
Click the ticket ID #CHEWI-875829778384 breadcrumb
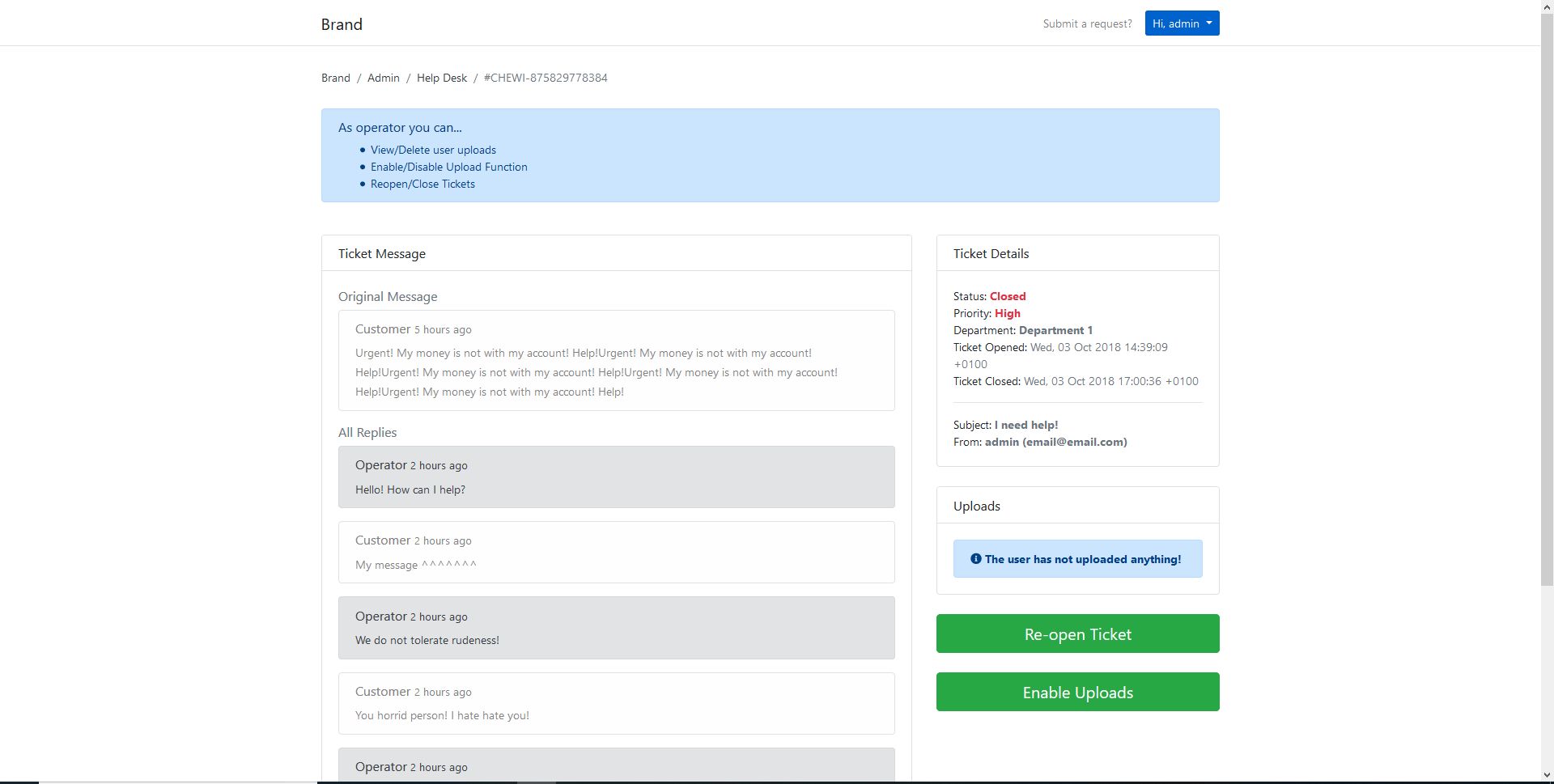pos(546,78)
